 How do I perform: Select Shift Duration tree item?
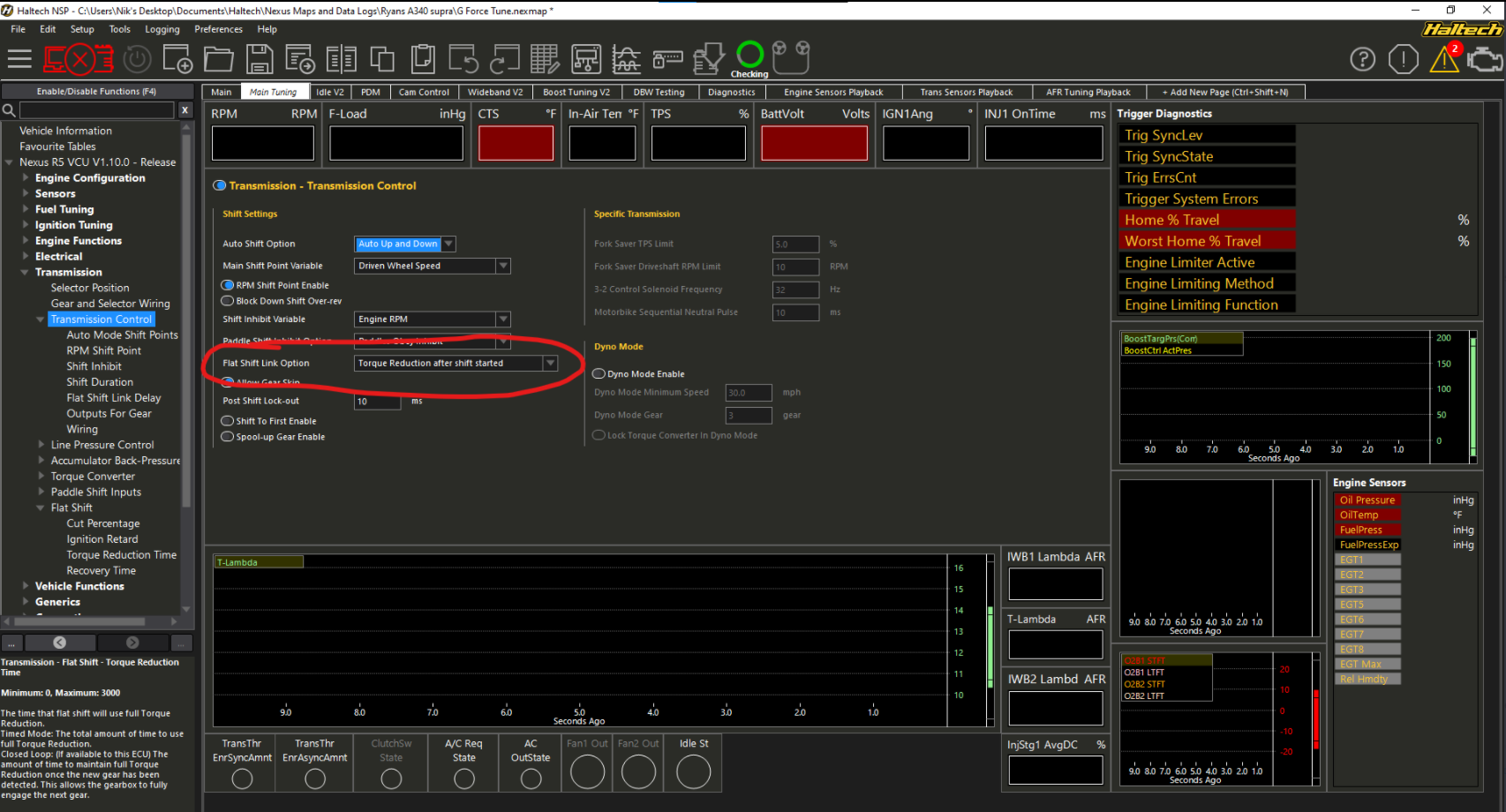pyautogui.click(x=100, y=382)
